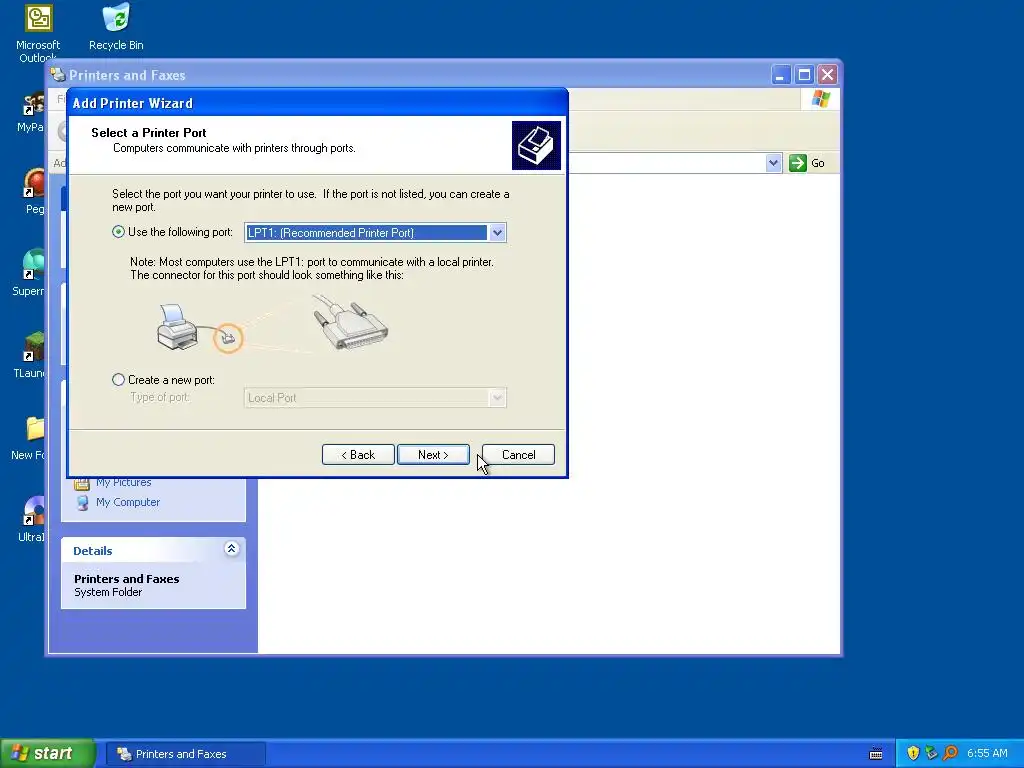This screenshot has height=768, width=1024.
Task: Click the printer cable illustration image
Action: click(x=273, y=325)
